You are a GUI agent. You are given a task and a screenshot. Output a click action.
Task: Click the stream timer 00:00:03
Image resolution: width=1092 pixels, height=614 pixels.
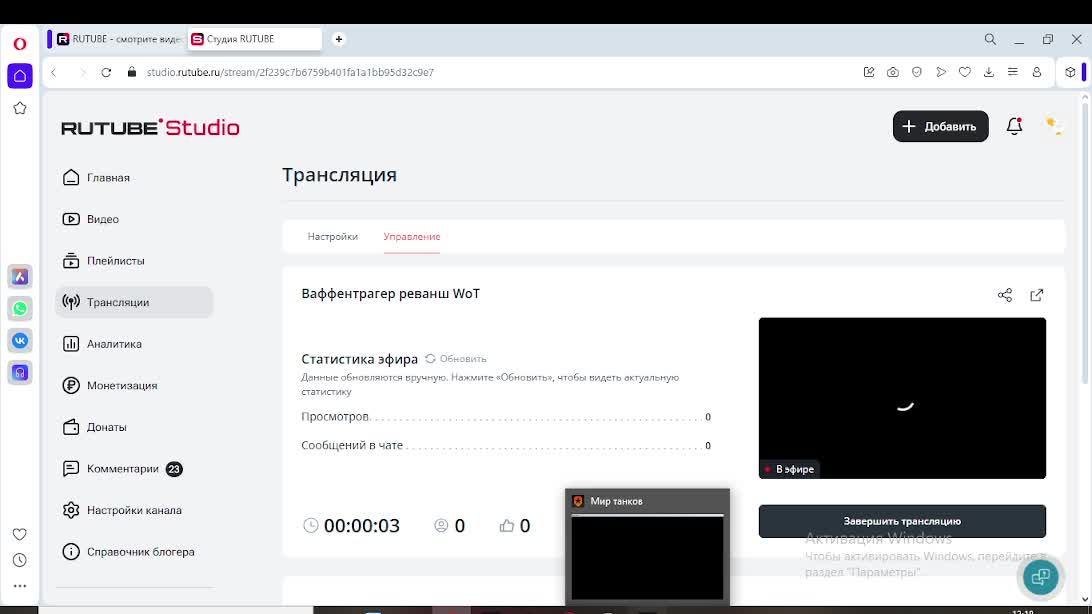click(361, 526)
